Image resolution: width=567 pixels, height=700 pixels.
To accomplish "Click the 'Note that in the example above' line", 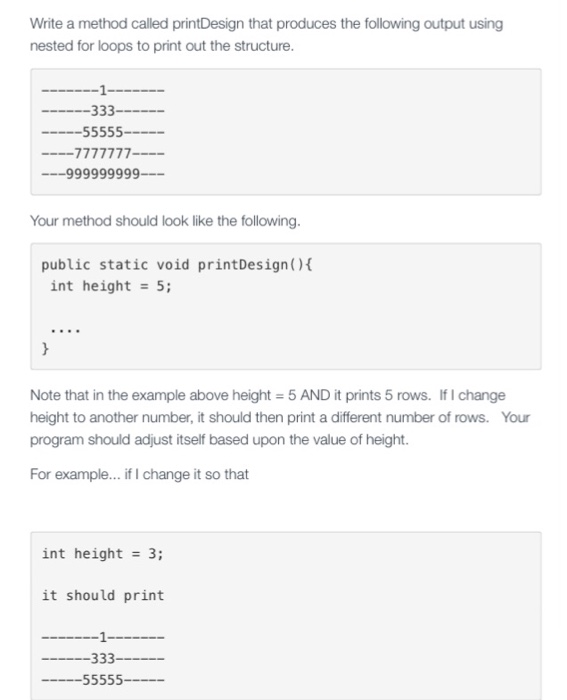I will 267,395.
